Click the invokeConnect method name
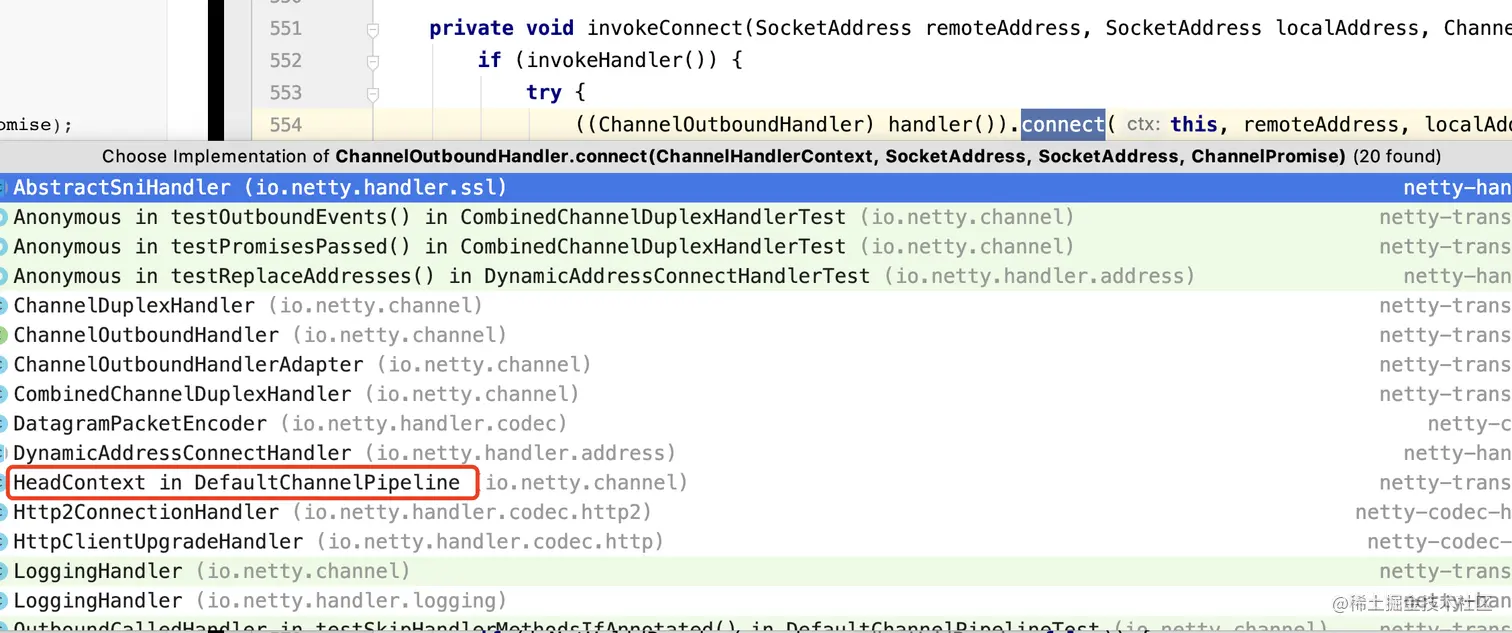This screenshot has height=633, width=1512. point(665,29)
